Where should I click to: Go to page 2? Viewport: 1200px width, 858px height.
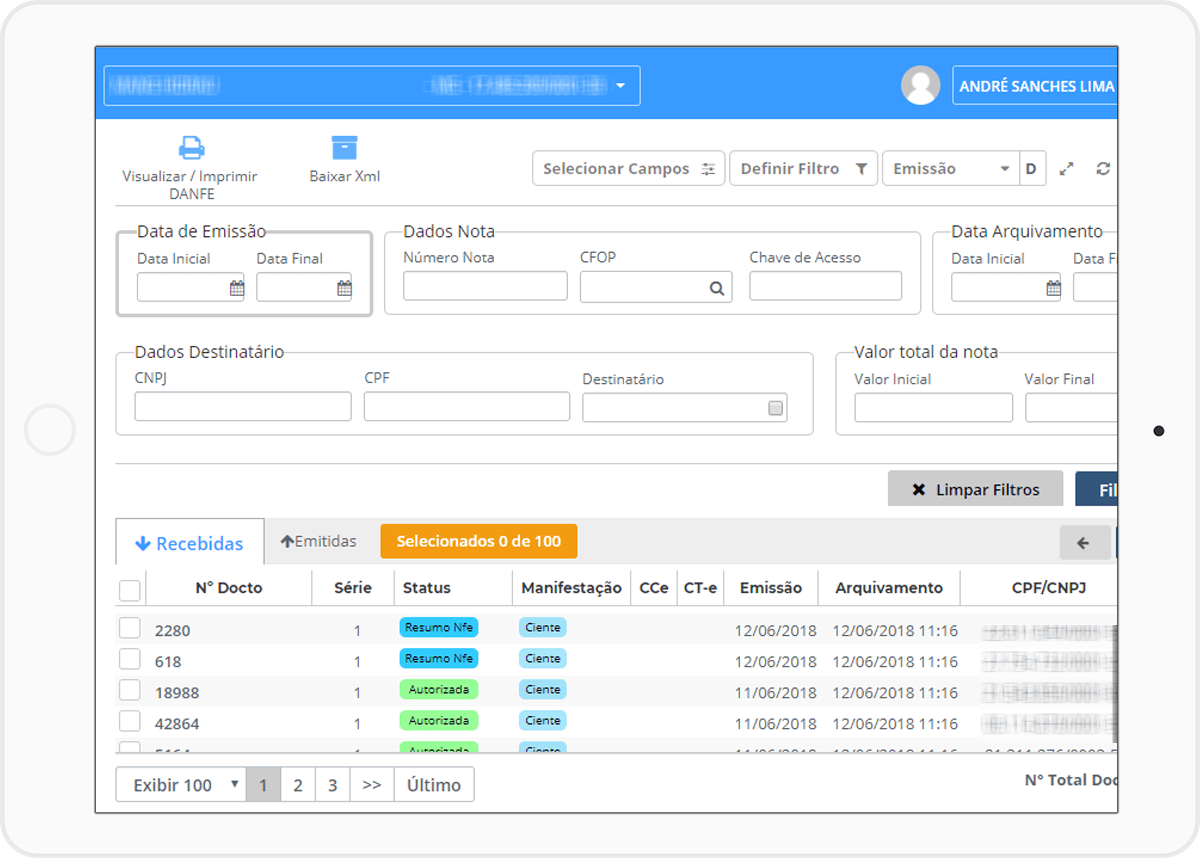[298, 785]
